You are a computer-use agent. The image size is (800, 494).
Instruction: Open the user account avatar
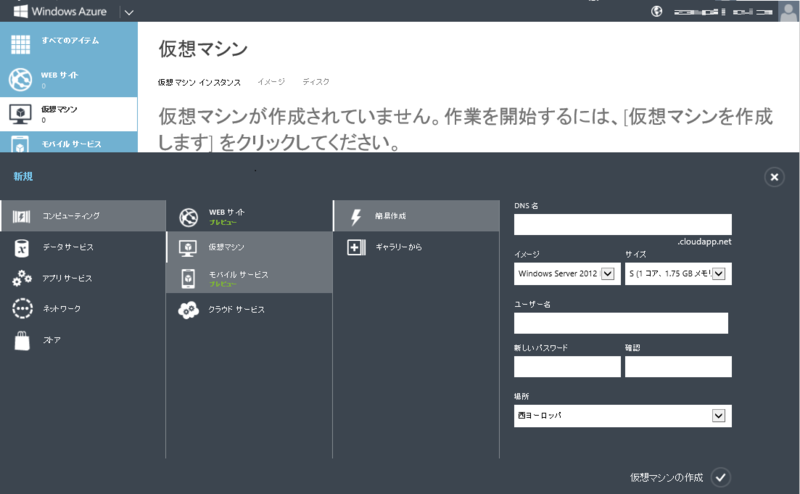[x=788, y=11]
